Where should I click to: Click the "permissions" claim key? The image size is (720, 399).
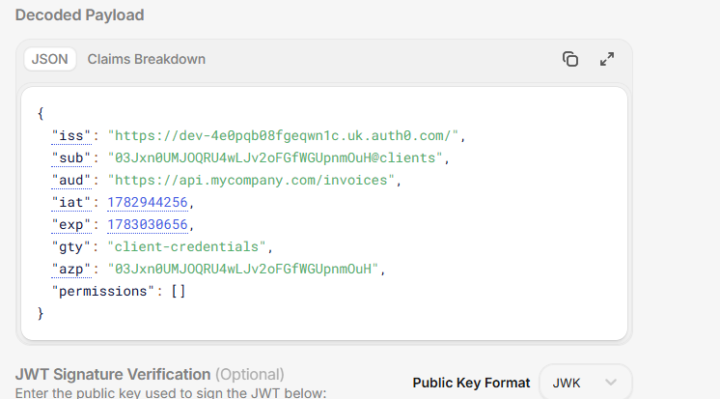pyautogui.click(x=103, y=291)
